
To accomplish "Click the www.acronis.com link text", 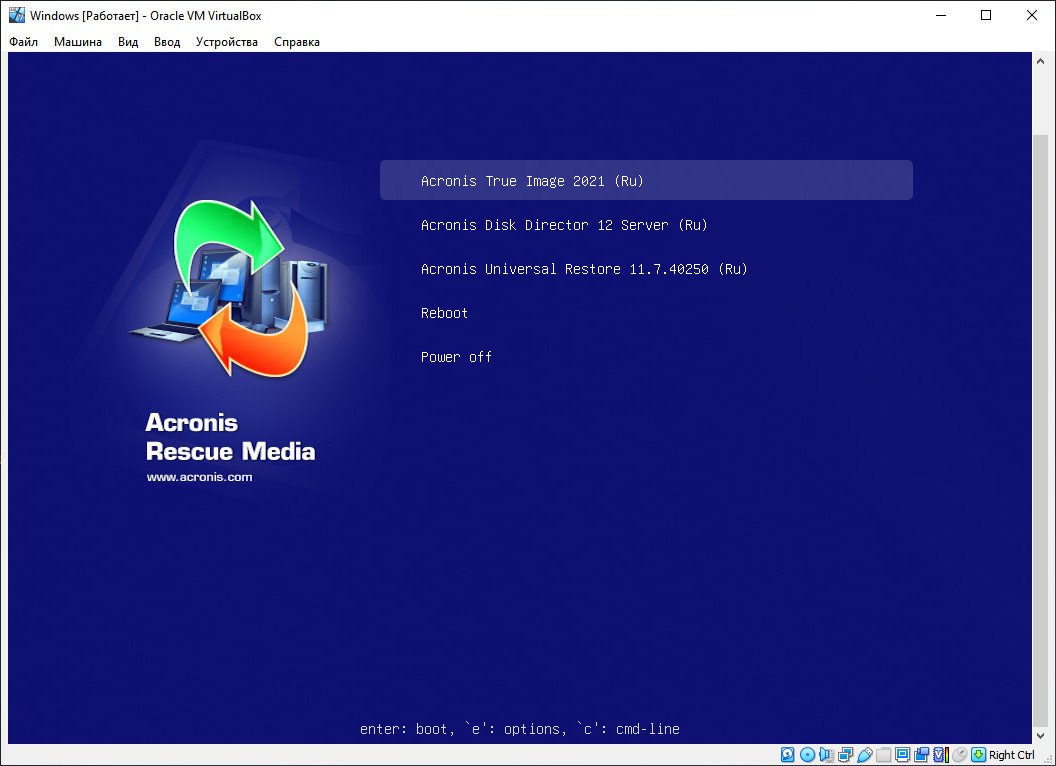I will 199,477.
